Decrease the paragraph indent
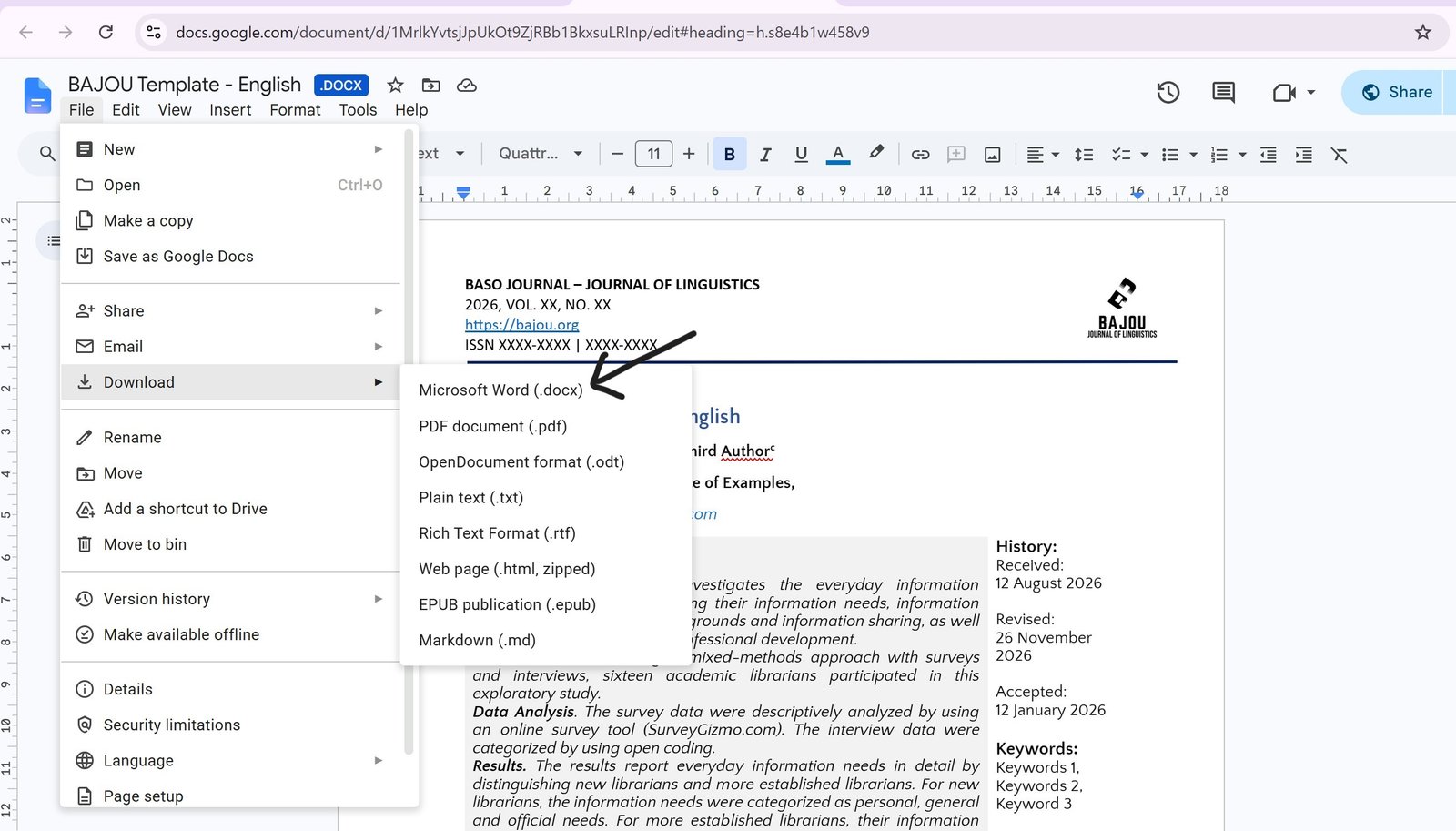Image resolution: width=1456 pixels, height=831 pixels. tap(1269, 155)
